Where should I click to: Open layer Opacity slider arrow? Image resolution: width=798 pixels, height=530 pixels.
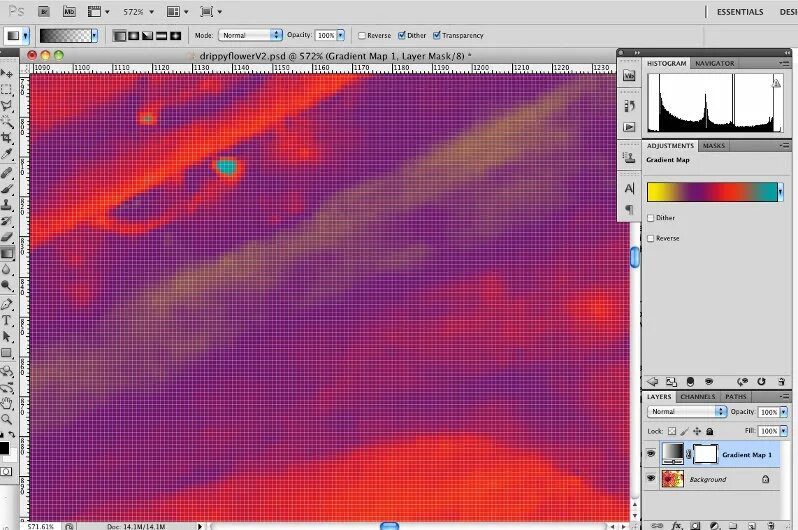(783, 412)
